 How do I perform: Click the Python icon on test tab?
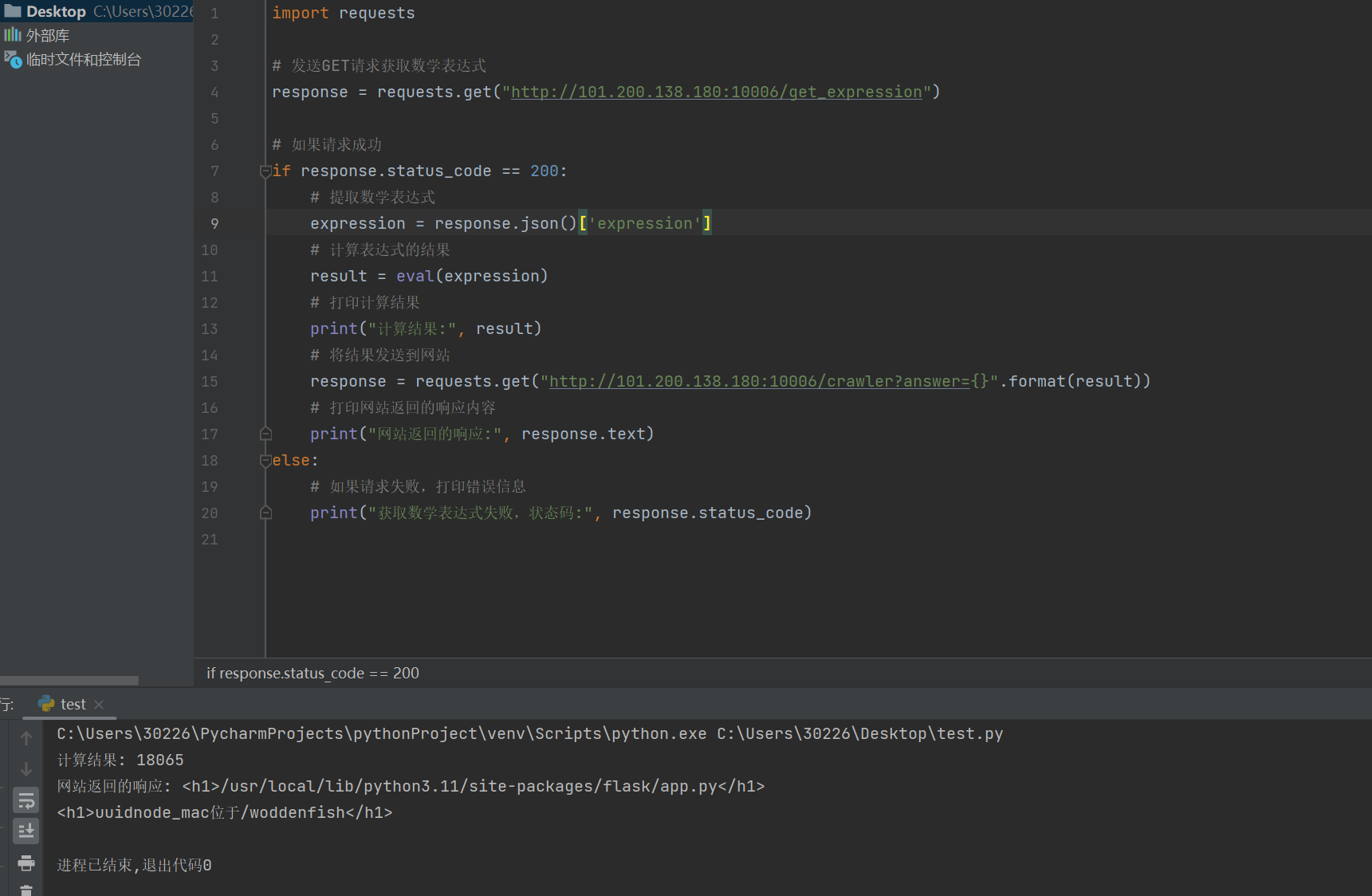[46, 704]
